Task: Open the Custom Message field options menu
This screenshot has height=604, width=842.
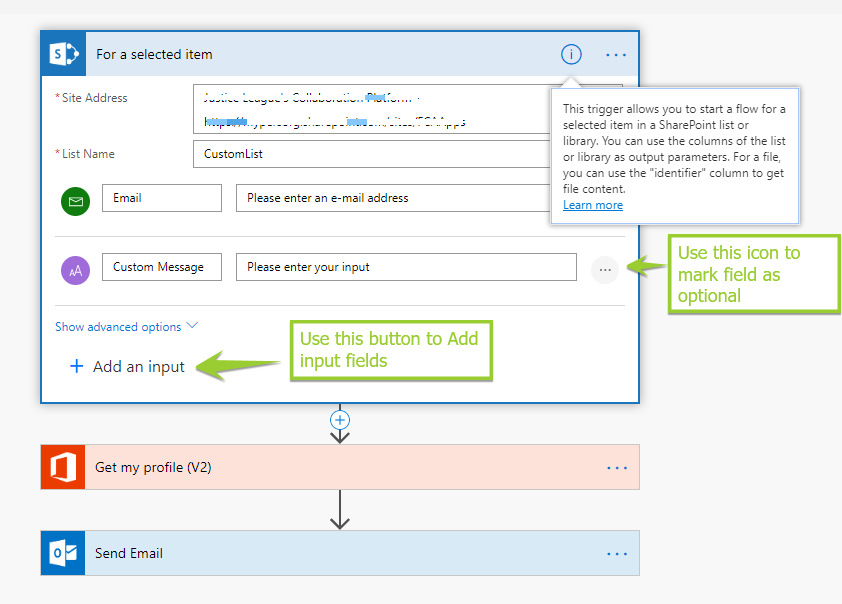Action: tap(604, 268)
